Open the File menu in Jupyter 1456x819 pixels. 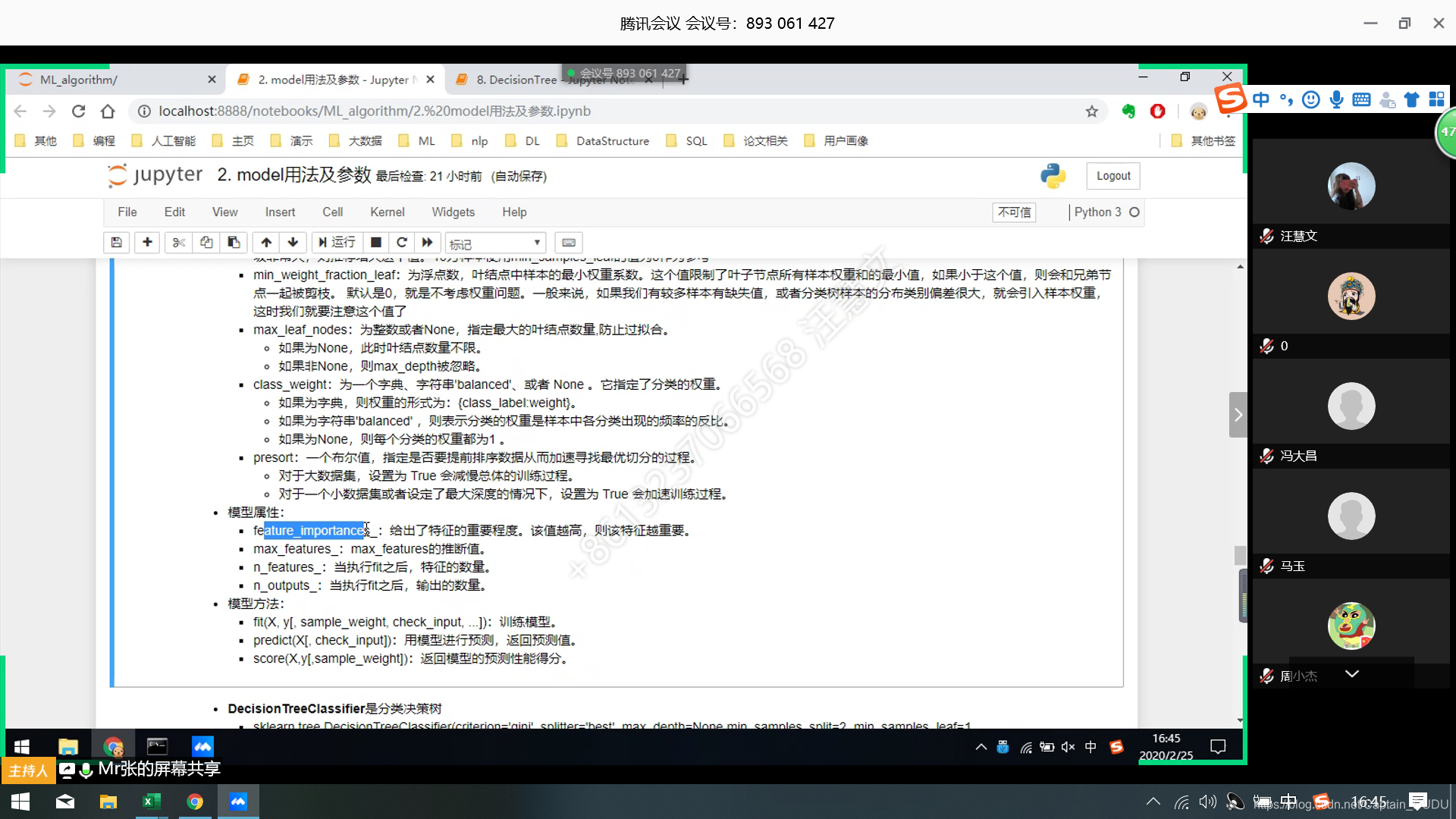127,212
